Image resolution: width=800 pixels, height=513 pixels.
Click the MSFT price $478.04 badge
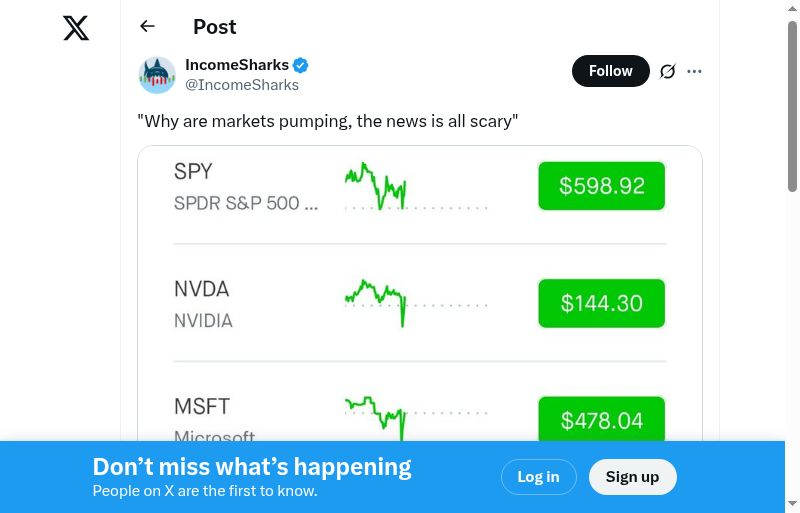click(601, 420)
